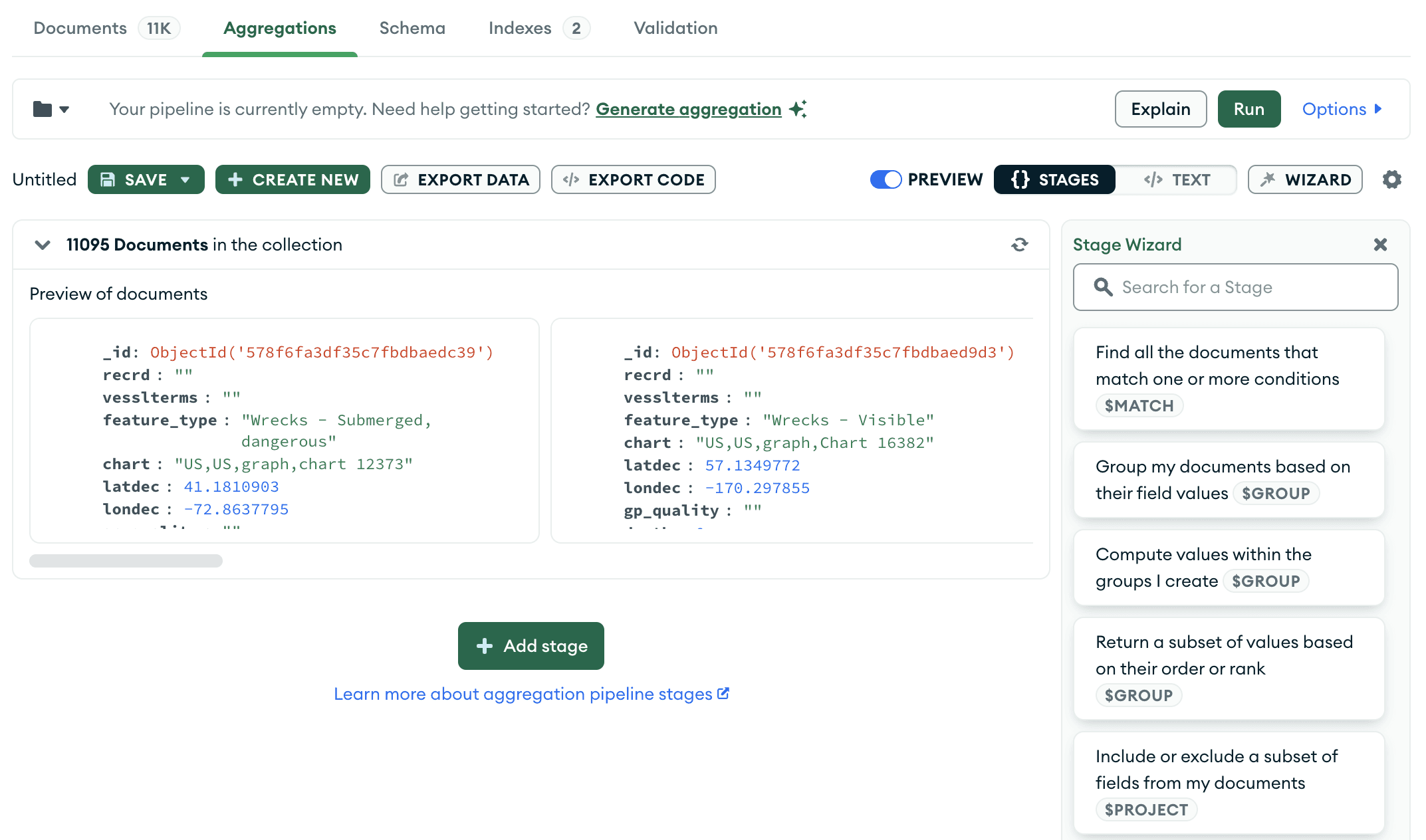Click the Add stage button
The image size is (1426, 840).
point(531,646)
